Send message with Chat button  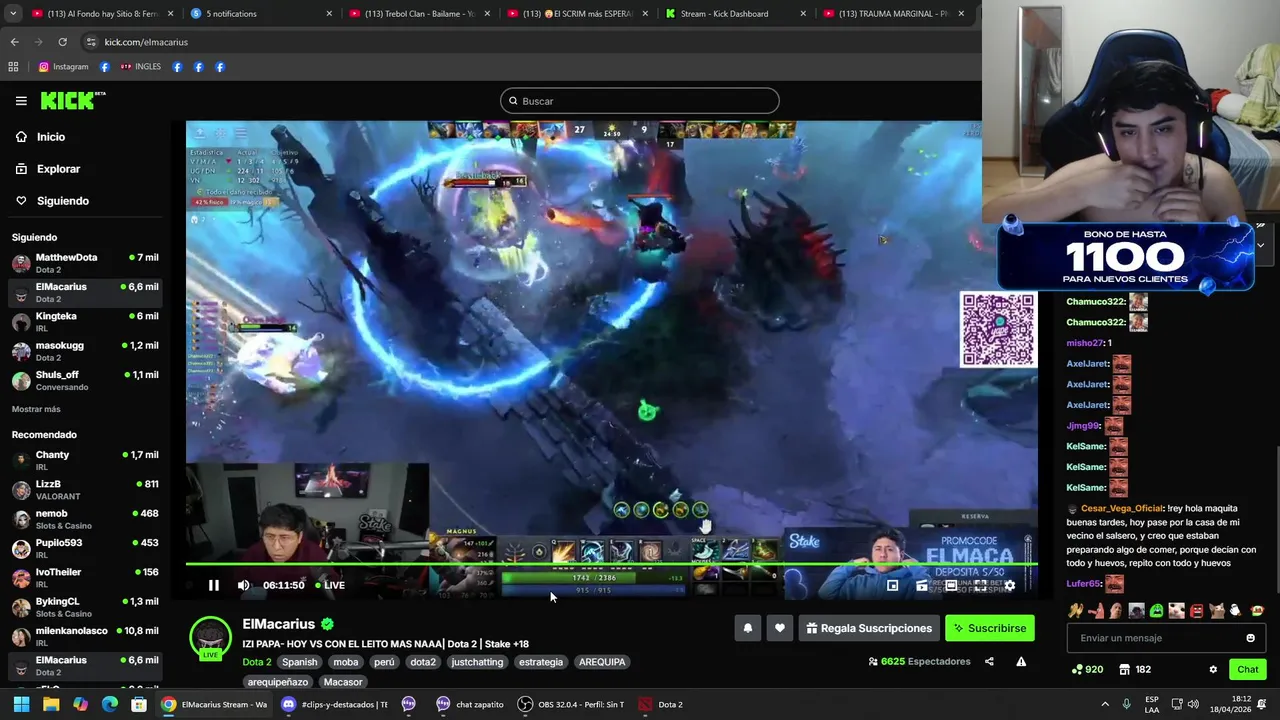pyautogui.click(x=1248, y=669)
